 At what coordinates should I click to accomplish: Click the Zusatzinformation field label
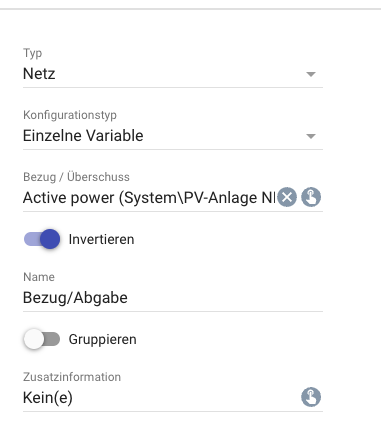[x=72, y=377]
